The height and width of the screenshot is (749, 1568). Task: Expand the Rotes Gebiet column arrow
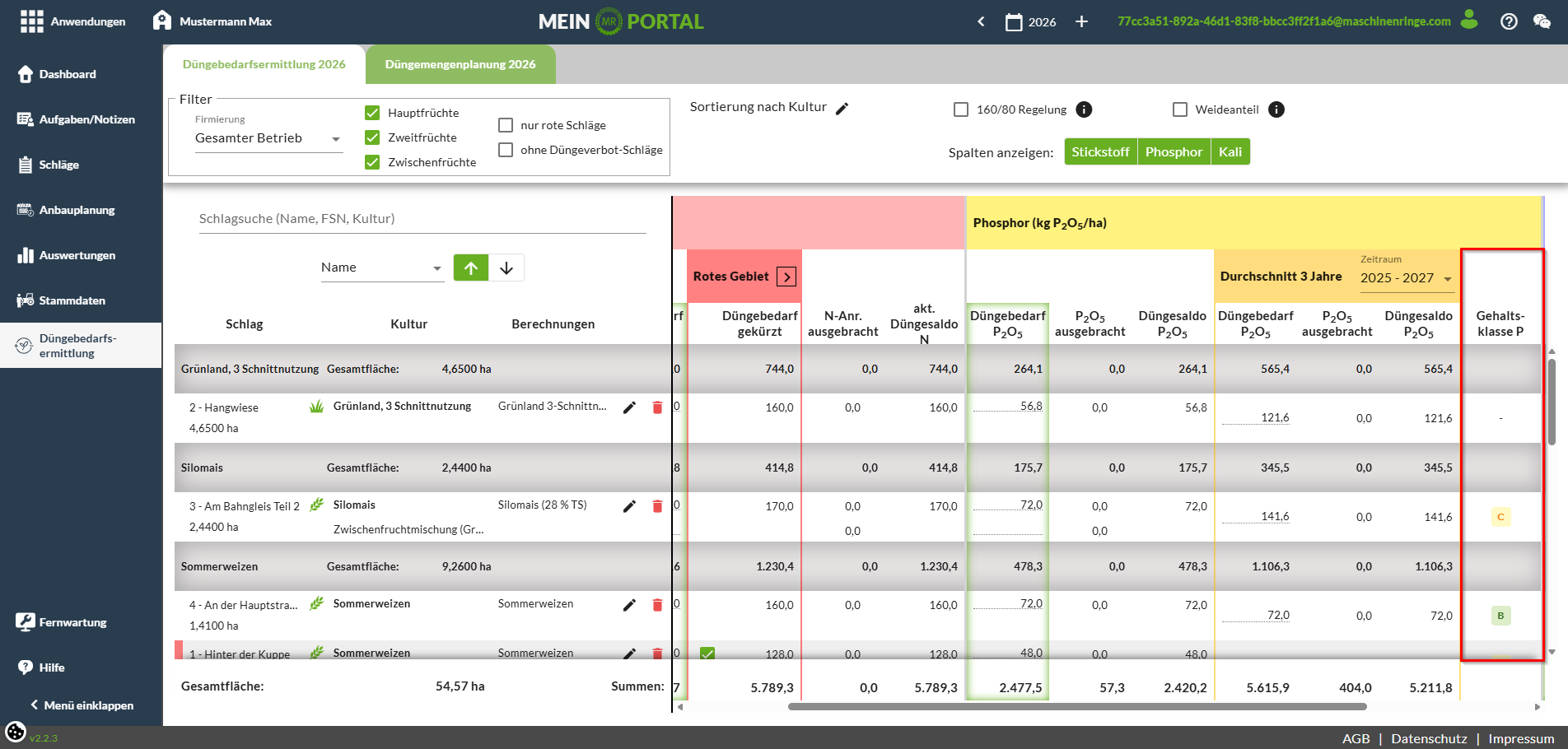[x=786, y=277]
